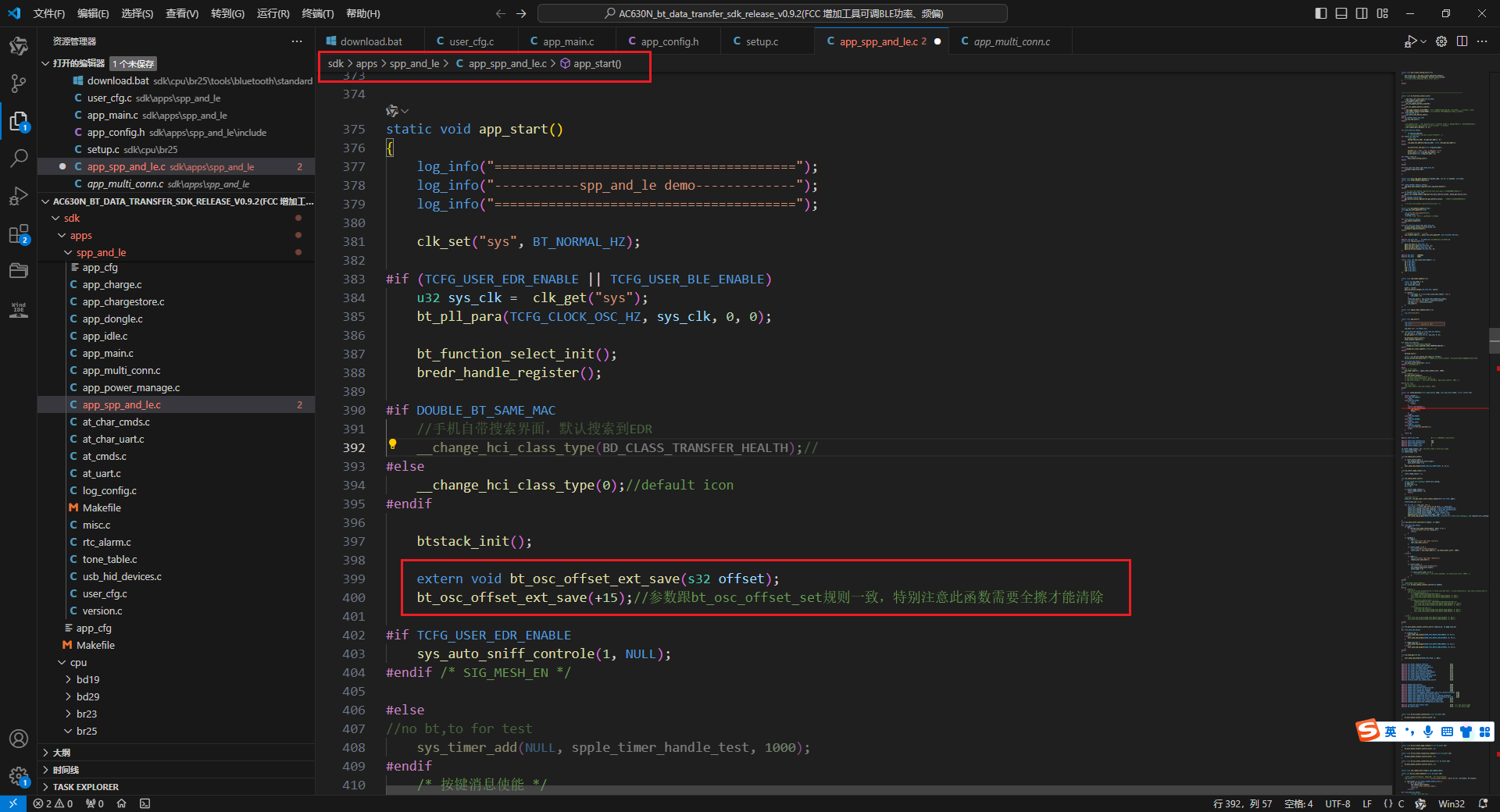Open notifications bell in status bar
This screenshot has width=1500, height=812.
pyautogui.click(x=1483, y=803)
